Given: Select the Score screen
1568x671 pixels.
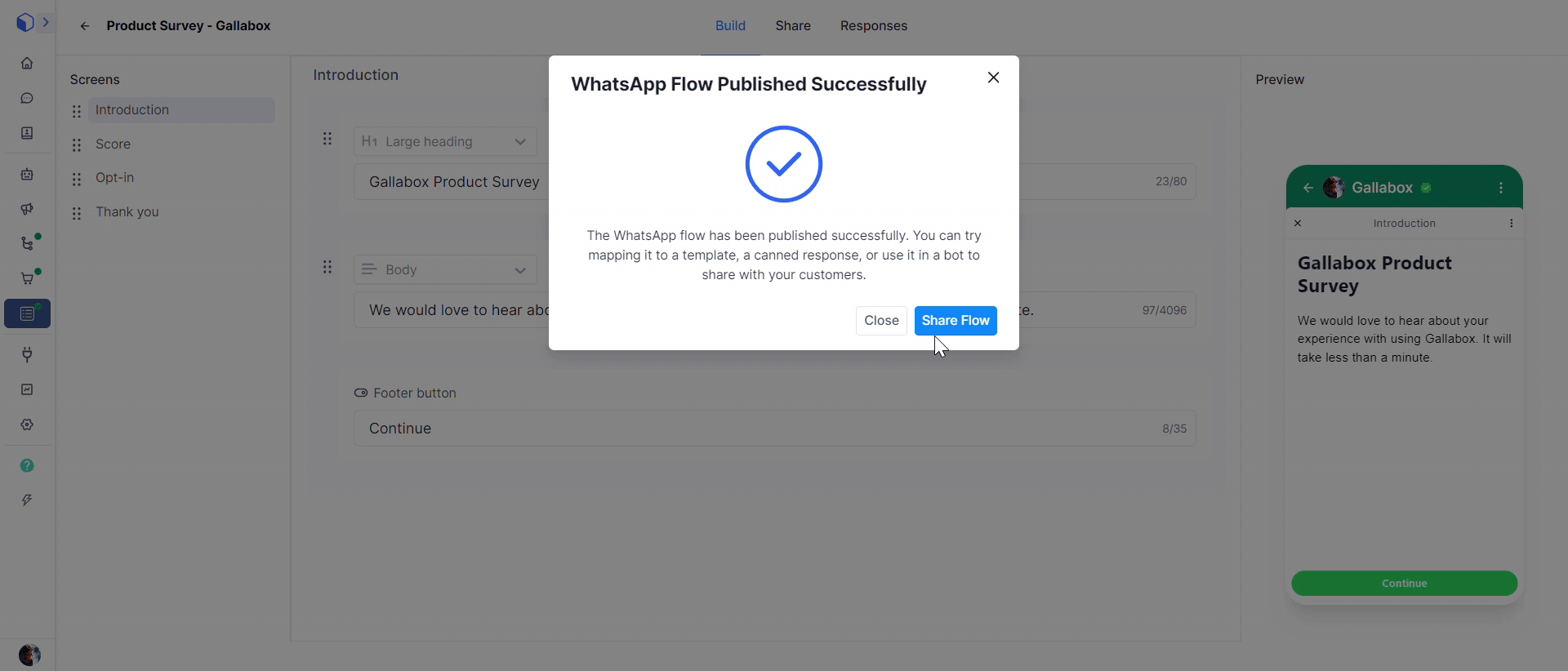Looking at the screenshot, I should pos(113,144).
